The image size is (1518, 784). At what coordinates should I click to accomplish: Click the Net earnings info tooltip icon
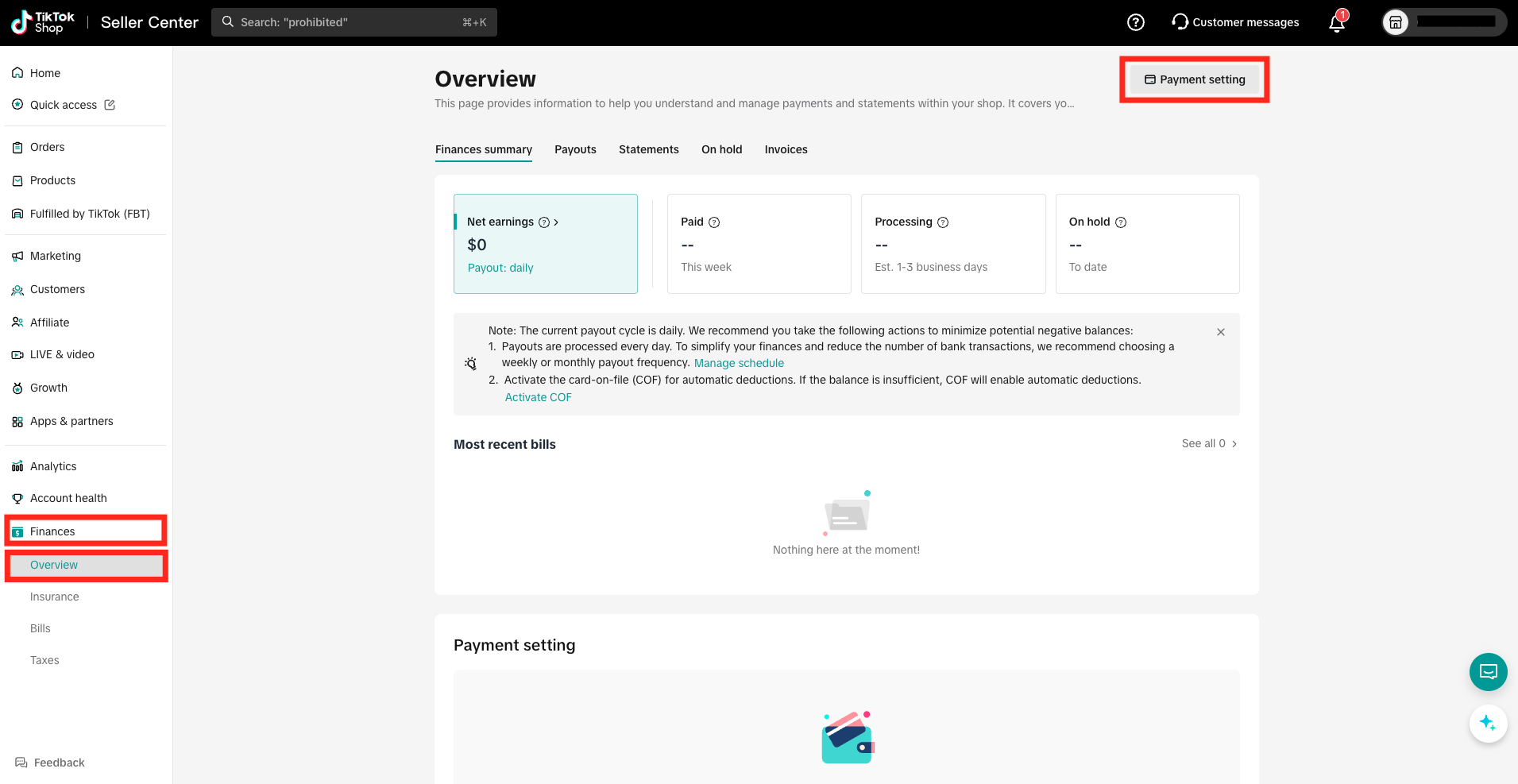(544, 222)
